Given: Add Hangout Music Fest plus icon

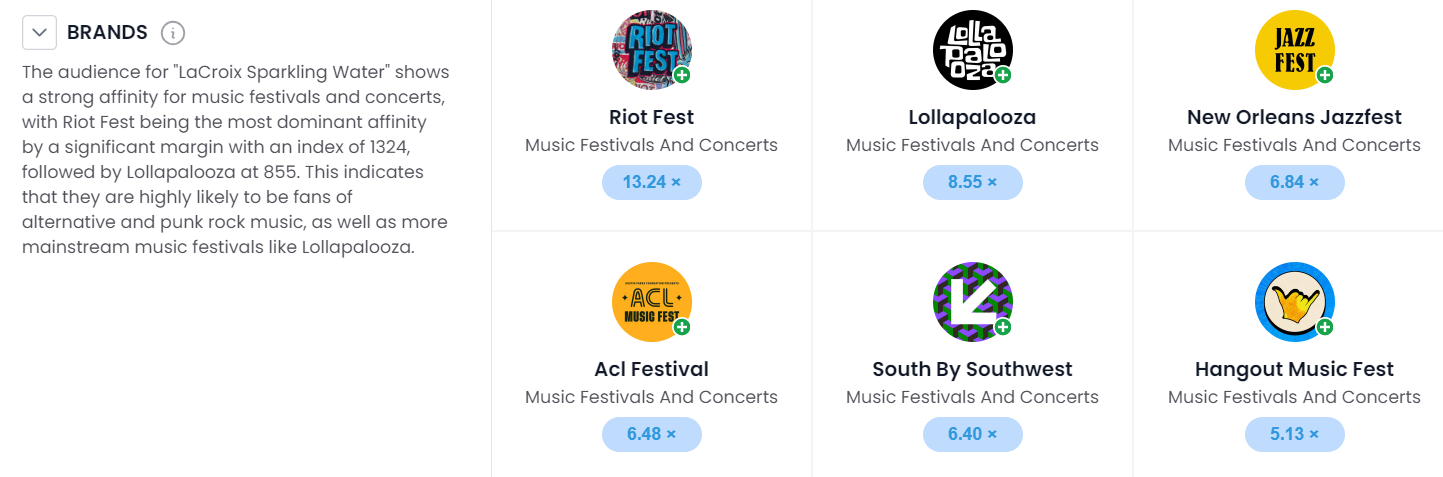Looking at the screenshot, I should [1325, 327].
